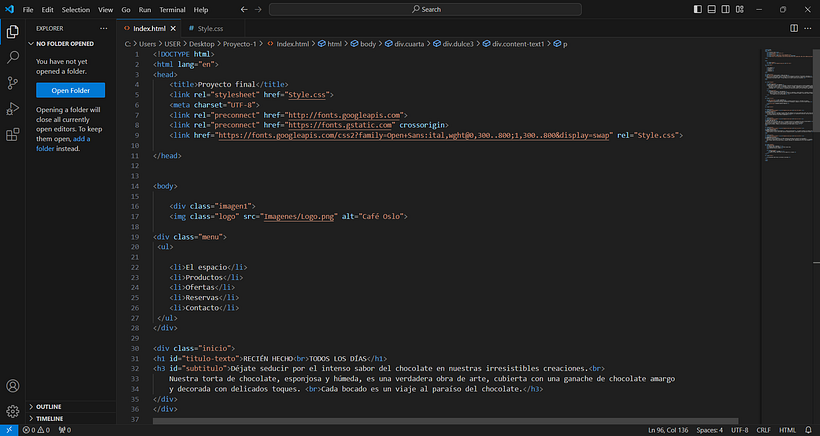
Task: Go back with the navigation arrow
Action: (244, 9)
